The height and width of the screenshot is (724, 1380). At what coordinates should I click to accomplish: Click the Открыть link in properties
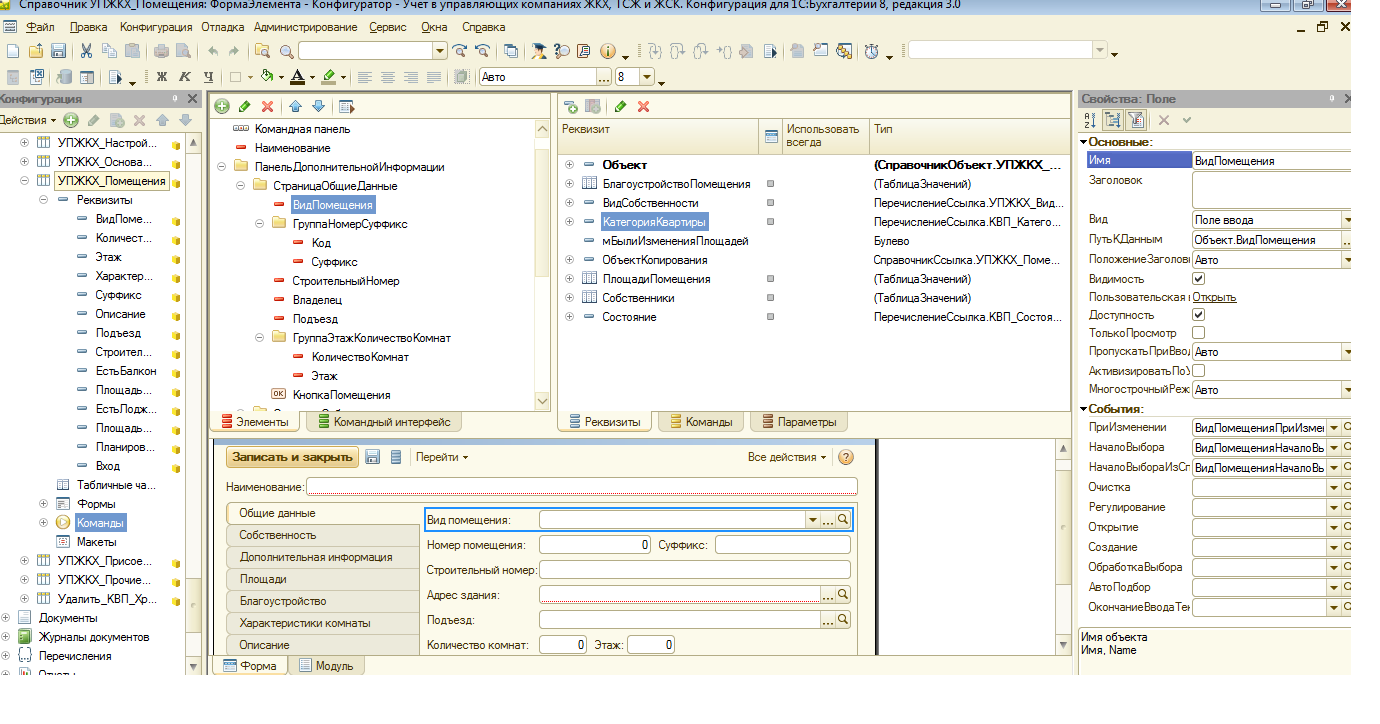click(x=1214, y=297)
